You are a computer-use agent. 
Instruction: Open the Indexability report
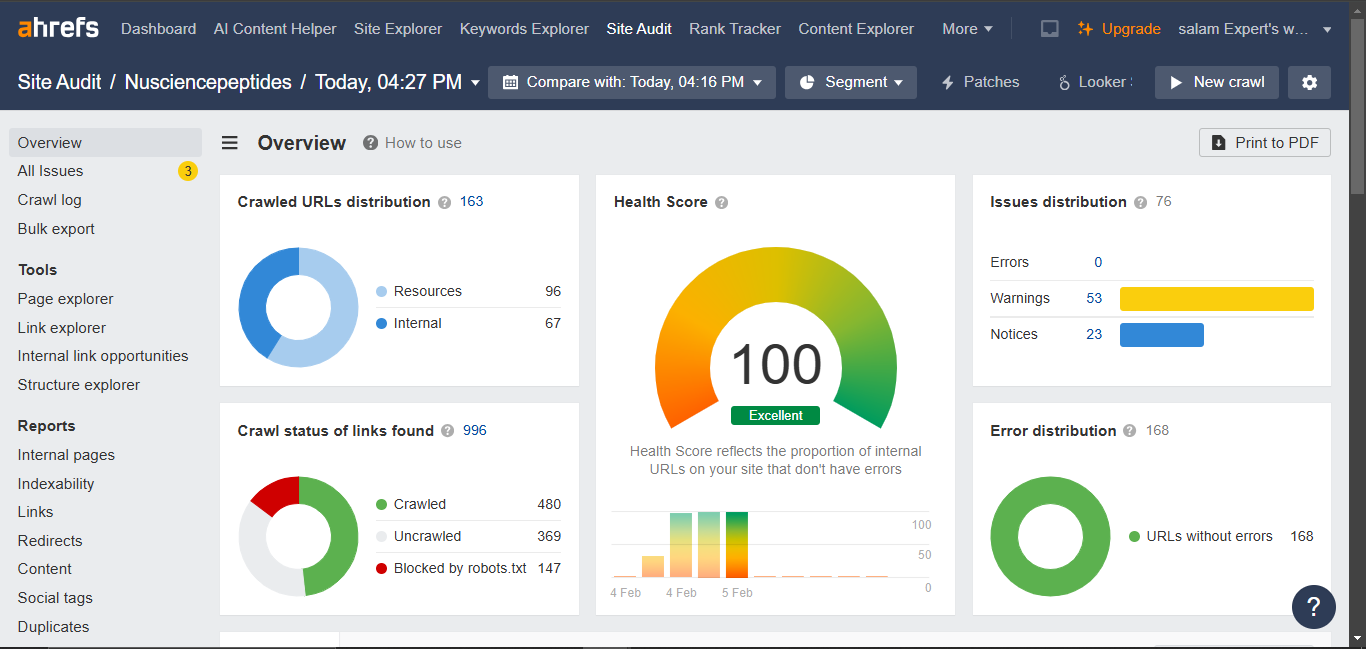click(56, 484)
